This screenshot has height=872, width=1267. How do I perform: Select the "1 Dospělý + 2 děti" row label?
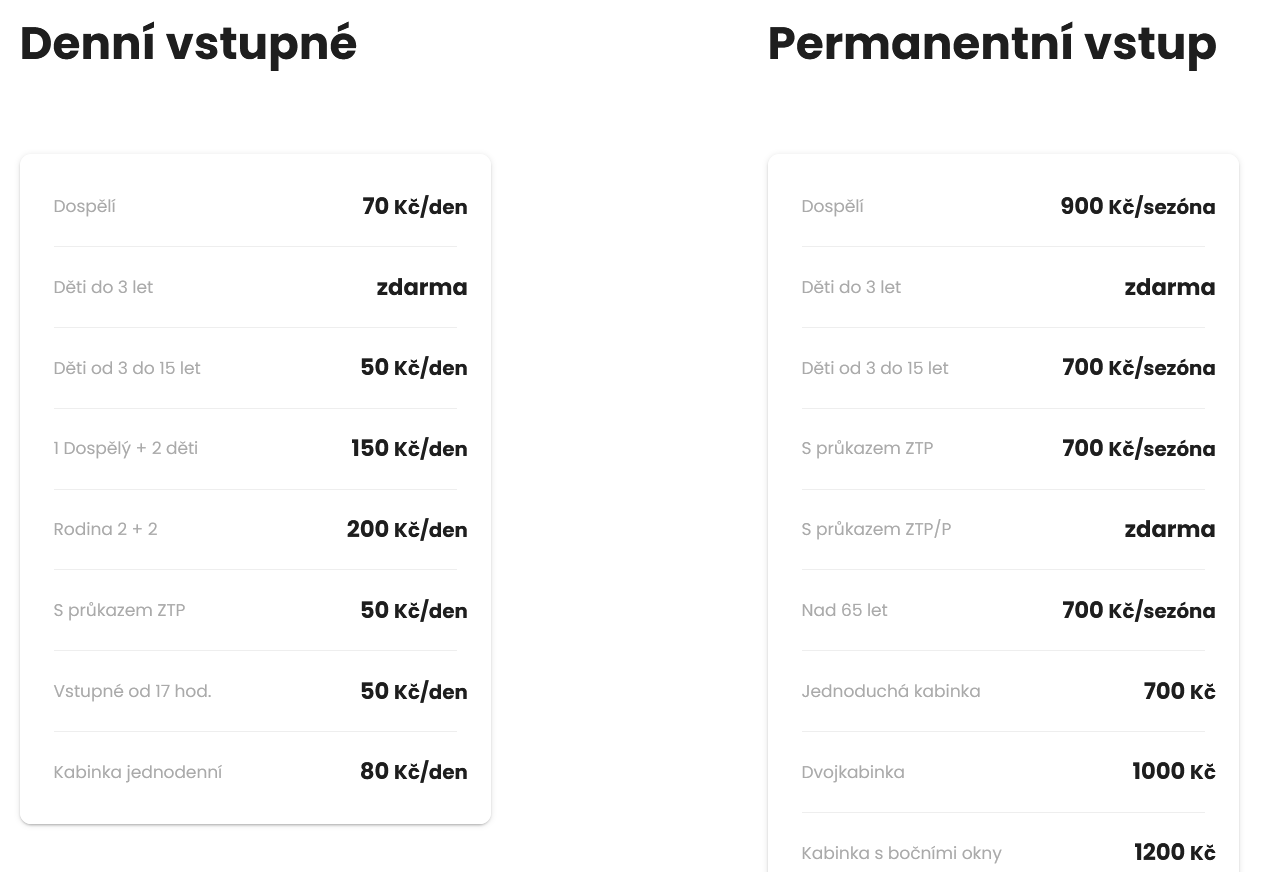[x=126, y=448]
